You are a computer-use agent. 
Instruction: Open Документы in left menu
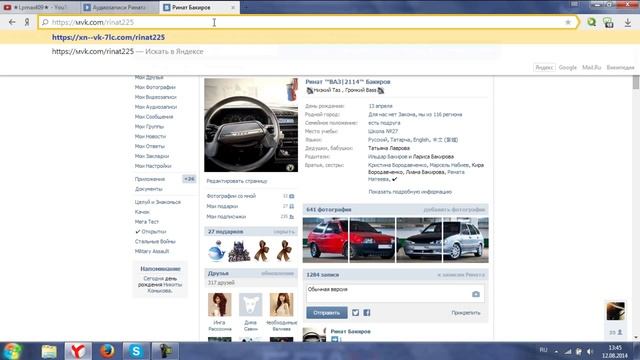[x=149, y=189]
